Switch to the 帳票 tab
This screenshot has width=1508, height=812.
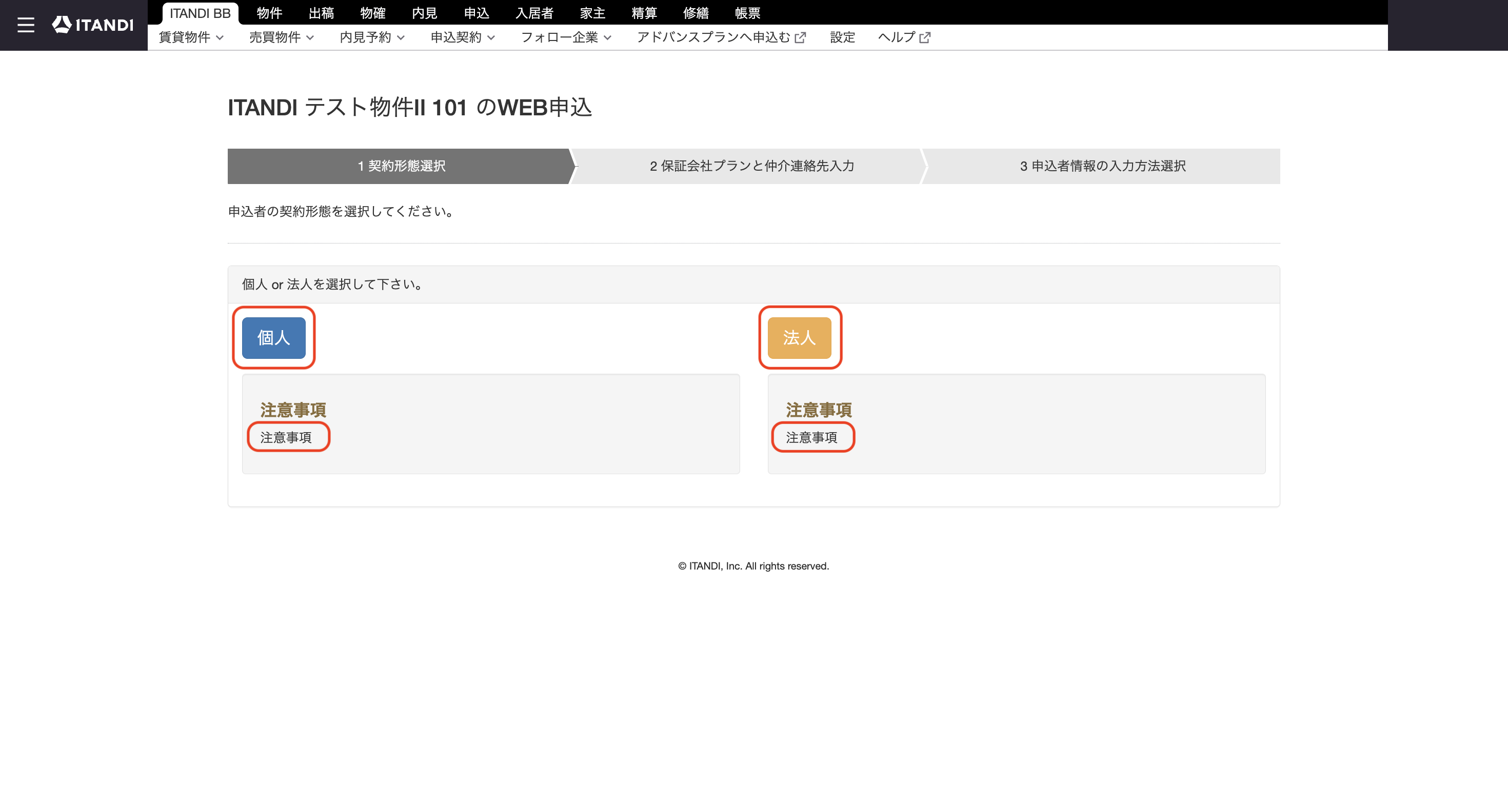747,13
